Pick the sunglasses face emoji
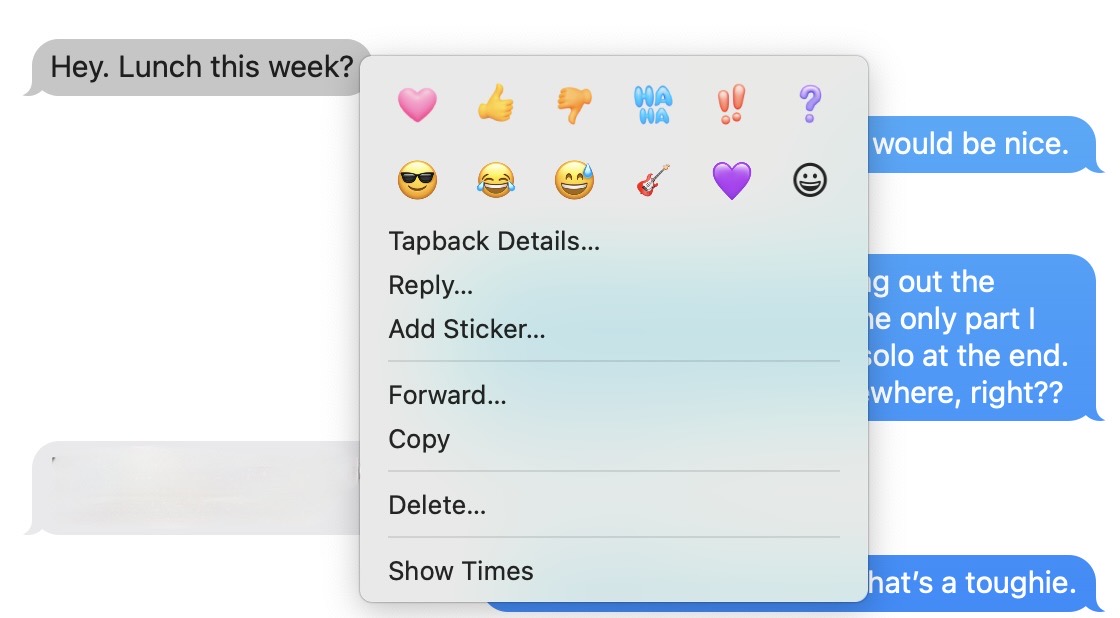The image size is (1120, 618). point(417,182)
